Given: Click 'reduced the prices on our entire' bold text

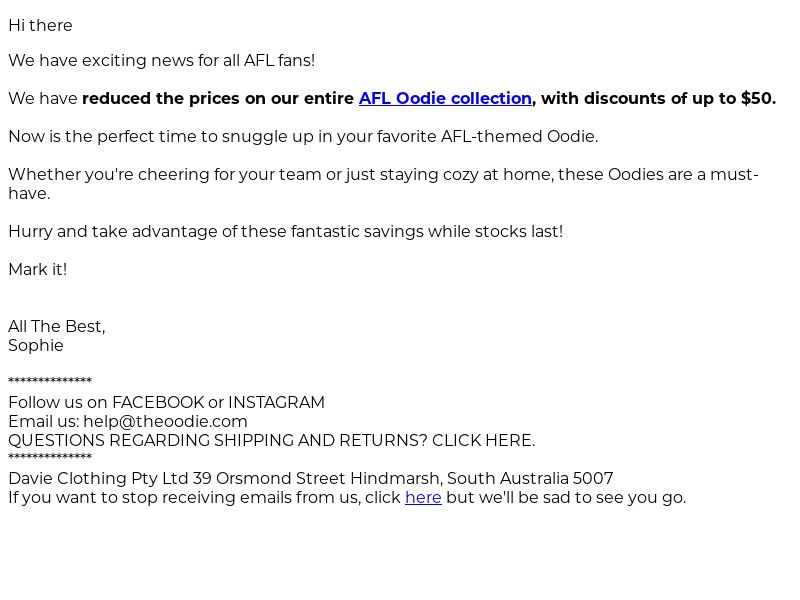Looking at the screenshot, I should [x=218, y=98].
